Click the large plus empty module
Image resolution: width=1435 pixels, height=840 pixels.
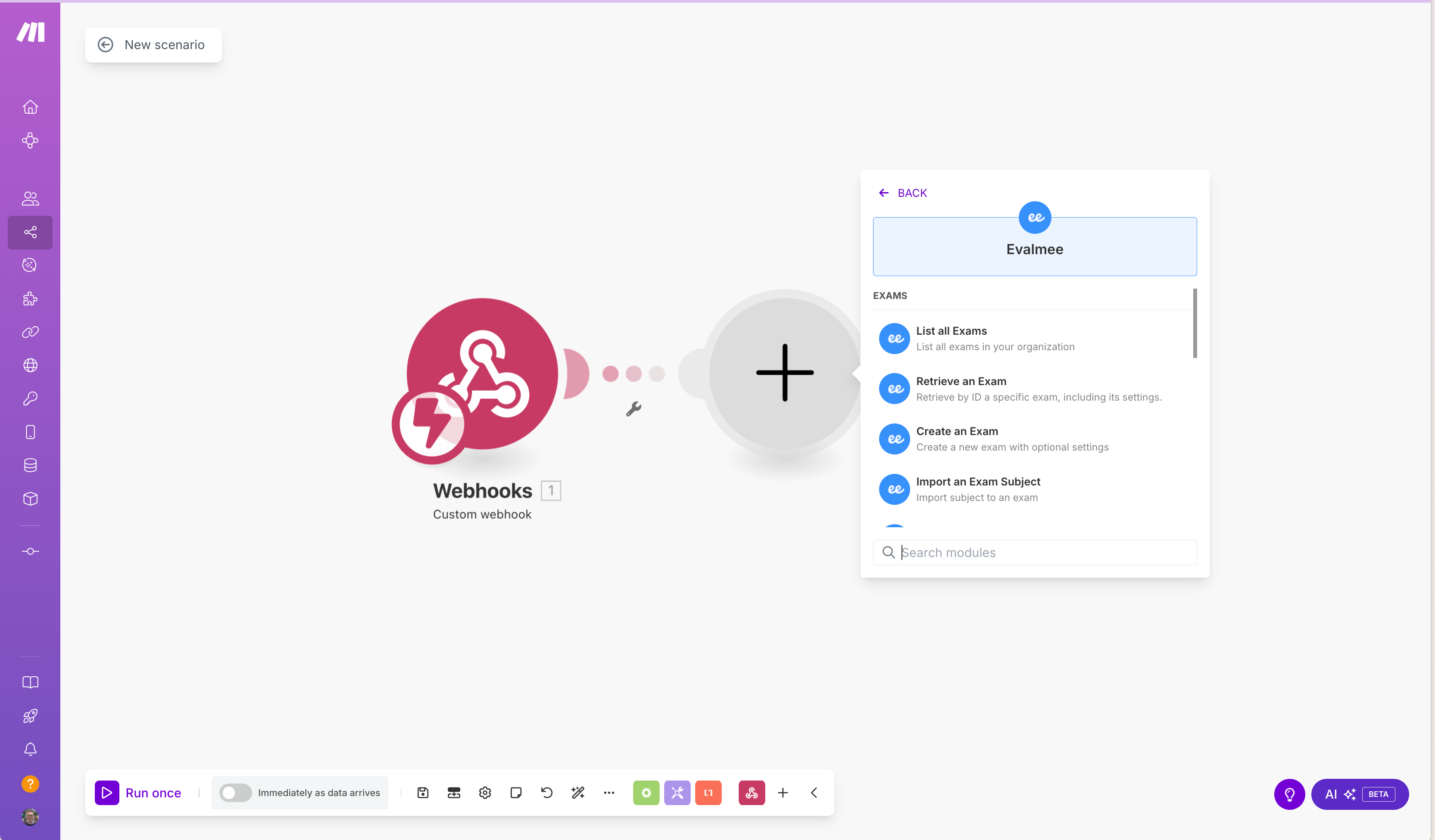pos(785,373)
